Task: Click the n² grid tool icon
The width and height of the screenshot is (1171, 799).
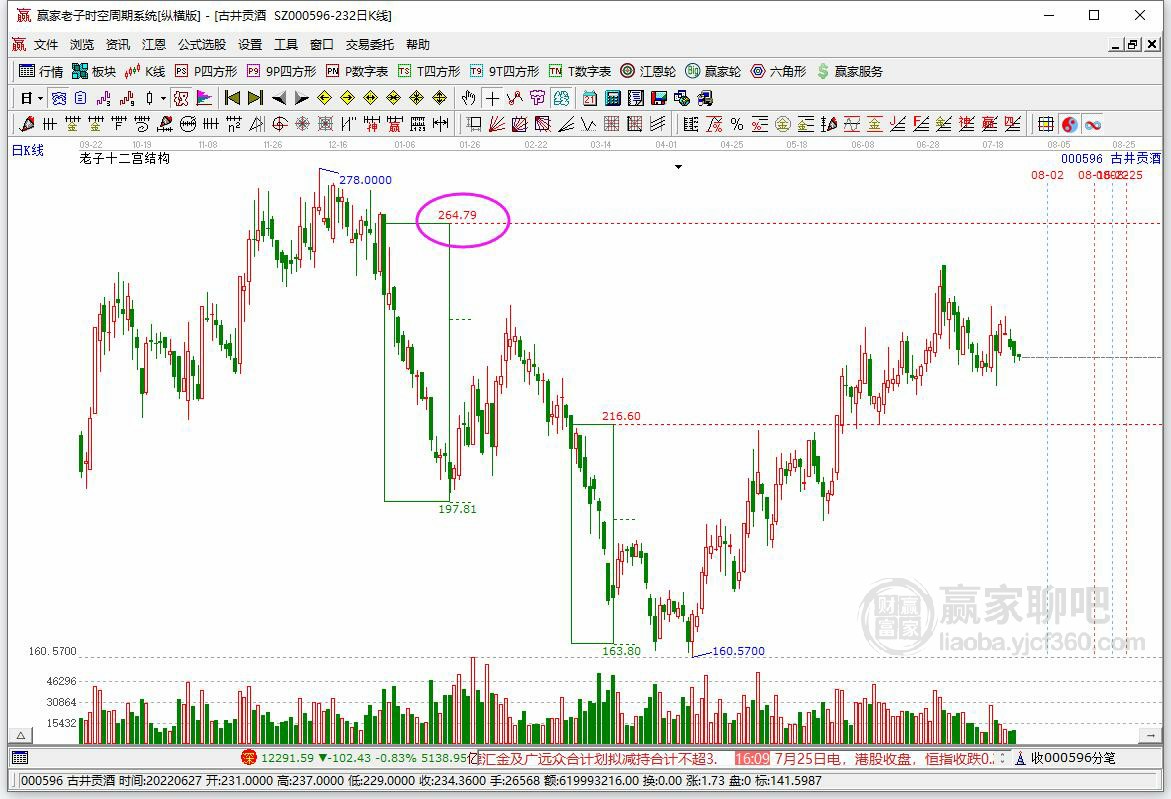Action: (x=234, y=124)
